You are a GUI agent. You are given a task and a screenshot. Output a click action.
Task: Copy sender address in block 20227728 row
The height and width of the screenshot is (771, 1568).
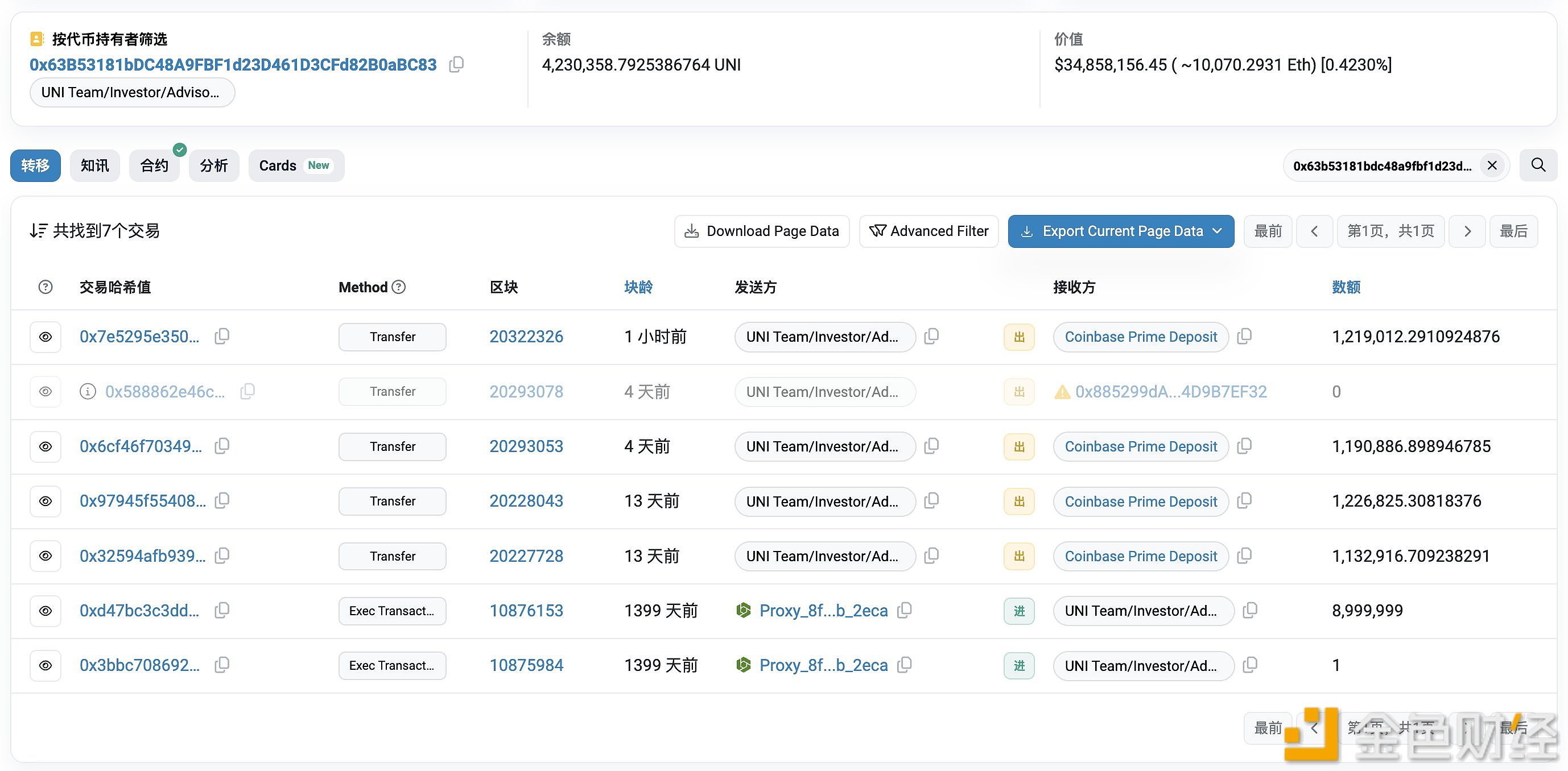point(931,555)
